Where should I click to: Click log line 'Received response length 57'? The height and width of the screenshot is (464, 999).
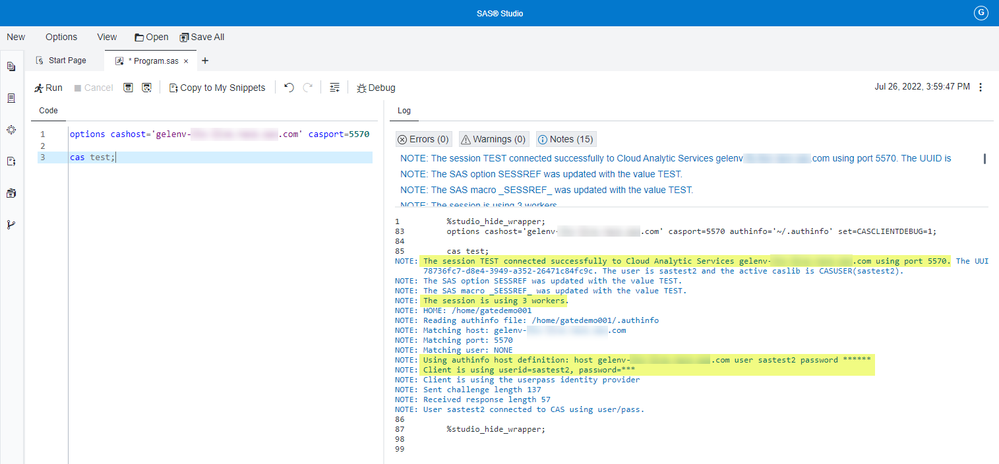coord(473,400)
